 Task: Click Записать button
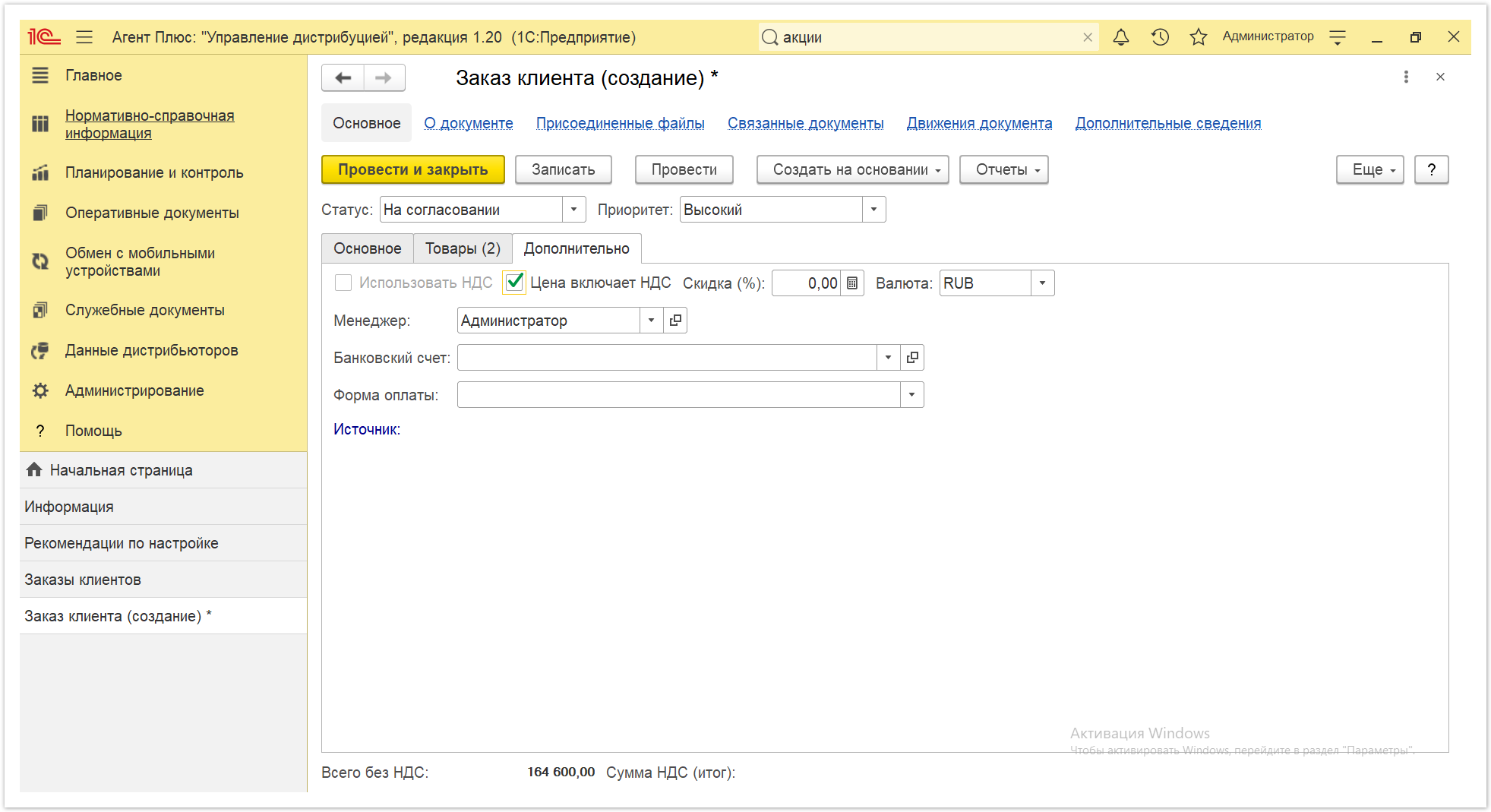(x=563, y=169)
